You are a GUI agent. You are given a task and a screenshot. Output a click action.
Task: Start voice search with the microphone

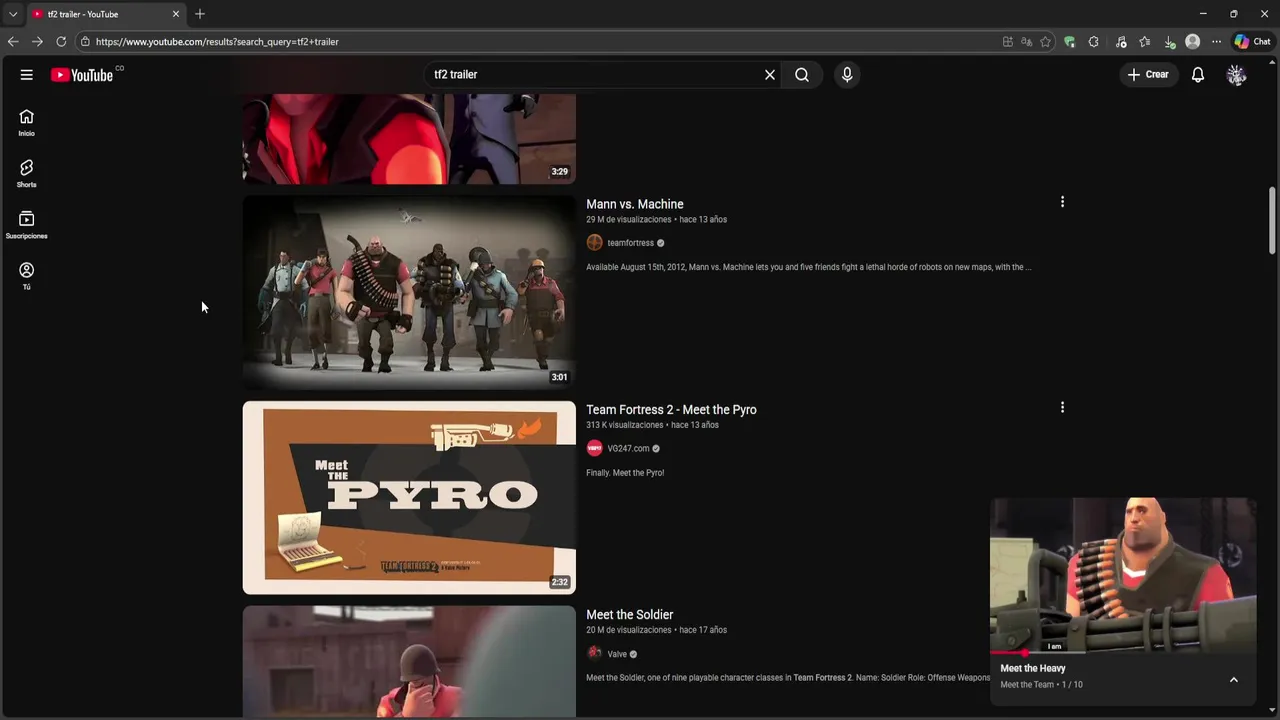[847, 75]
